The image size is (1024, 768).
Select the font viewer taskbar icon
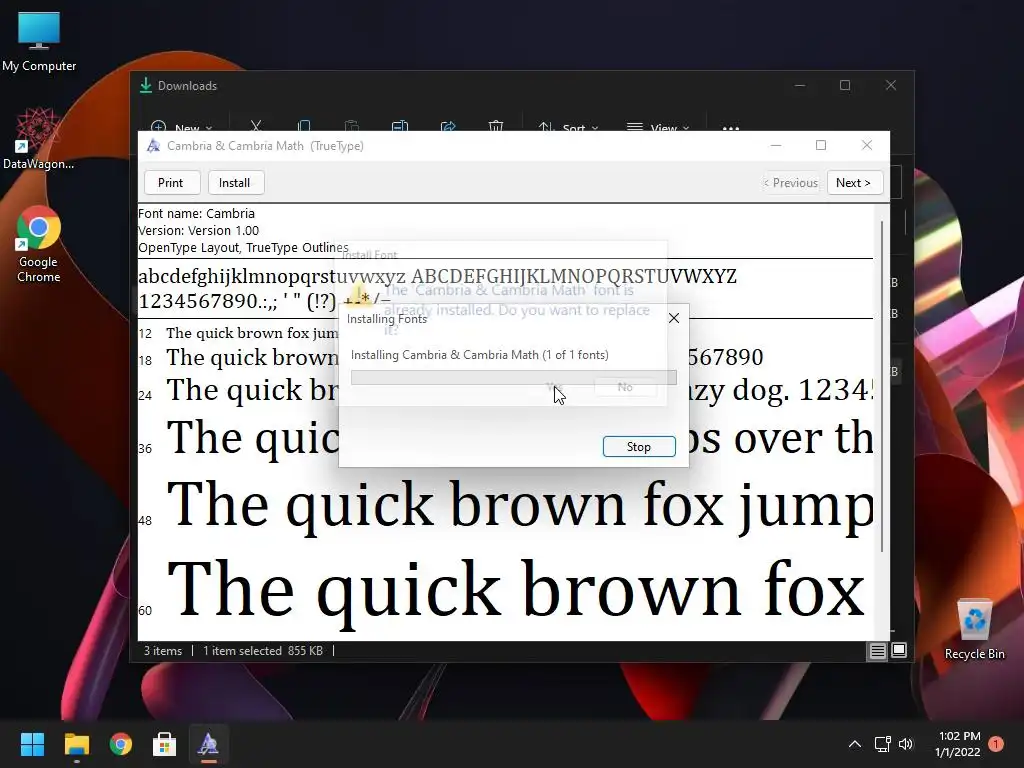pos(208,744)
